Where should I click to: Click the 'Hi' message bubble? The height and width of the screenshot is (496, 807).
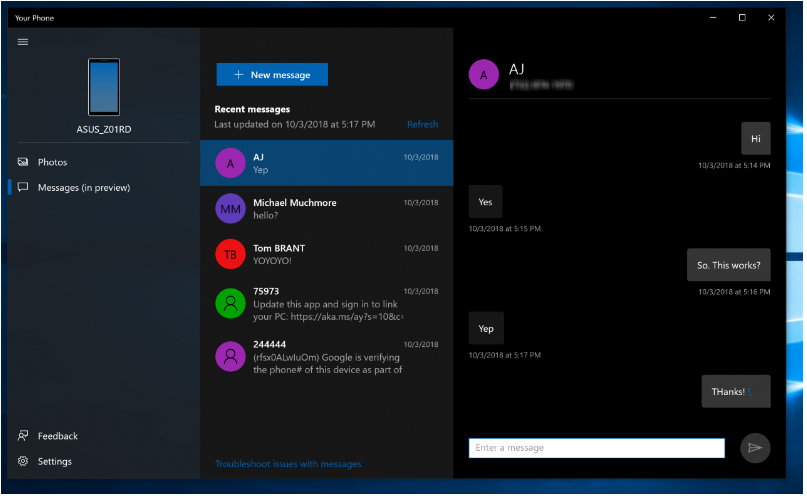pyautogui.click(x=756, y=138)
